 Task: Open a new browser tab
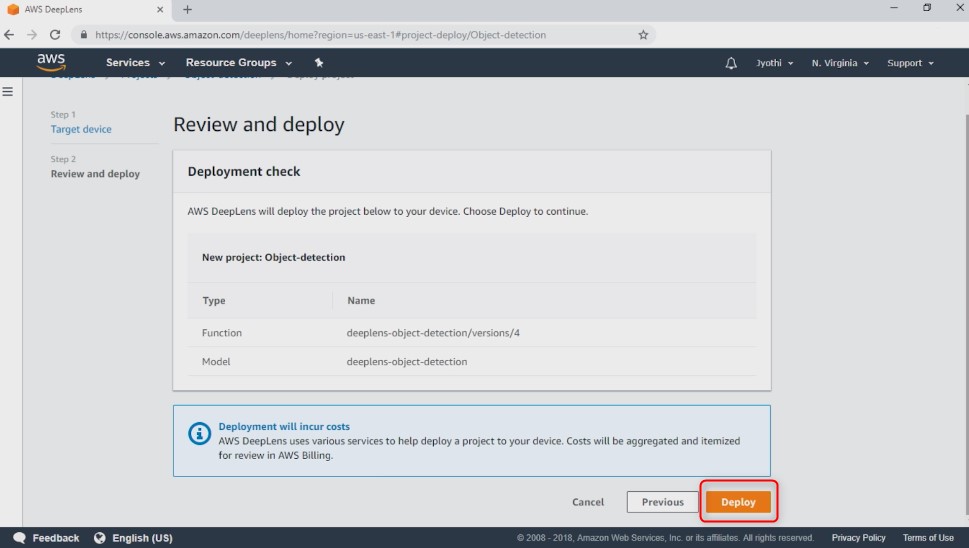point(187,9)
